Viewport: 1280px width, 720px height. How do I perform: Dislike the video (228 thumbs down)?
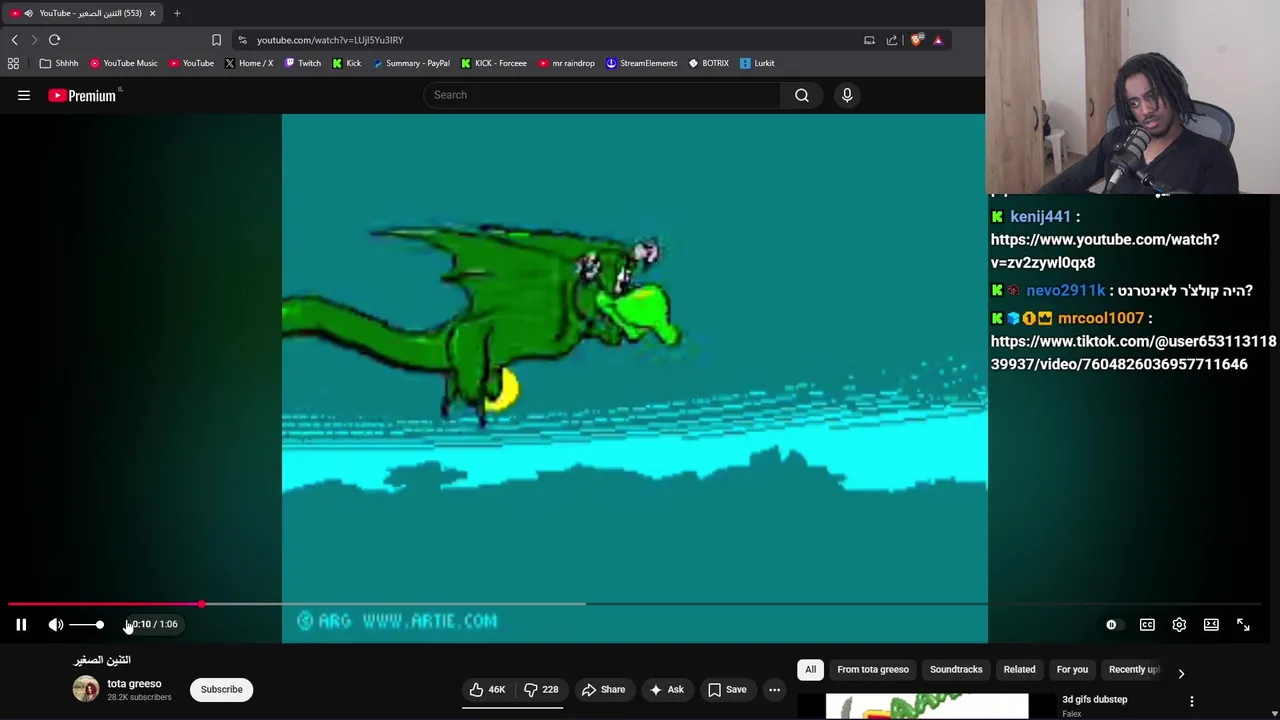[x=541, y=689]
